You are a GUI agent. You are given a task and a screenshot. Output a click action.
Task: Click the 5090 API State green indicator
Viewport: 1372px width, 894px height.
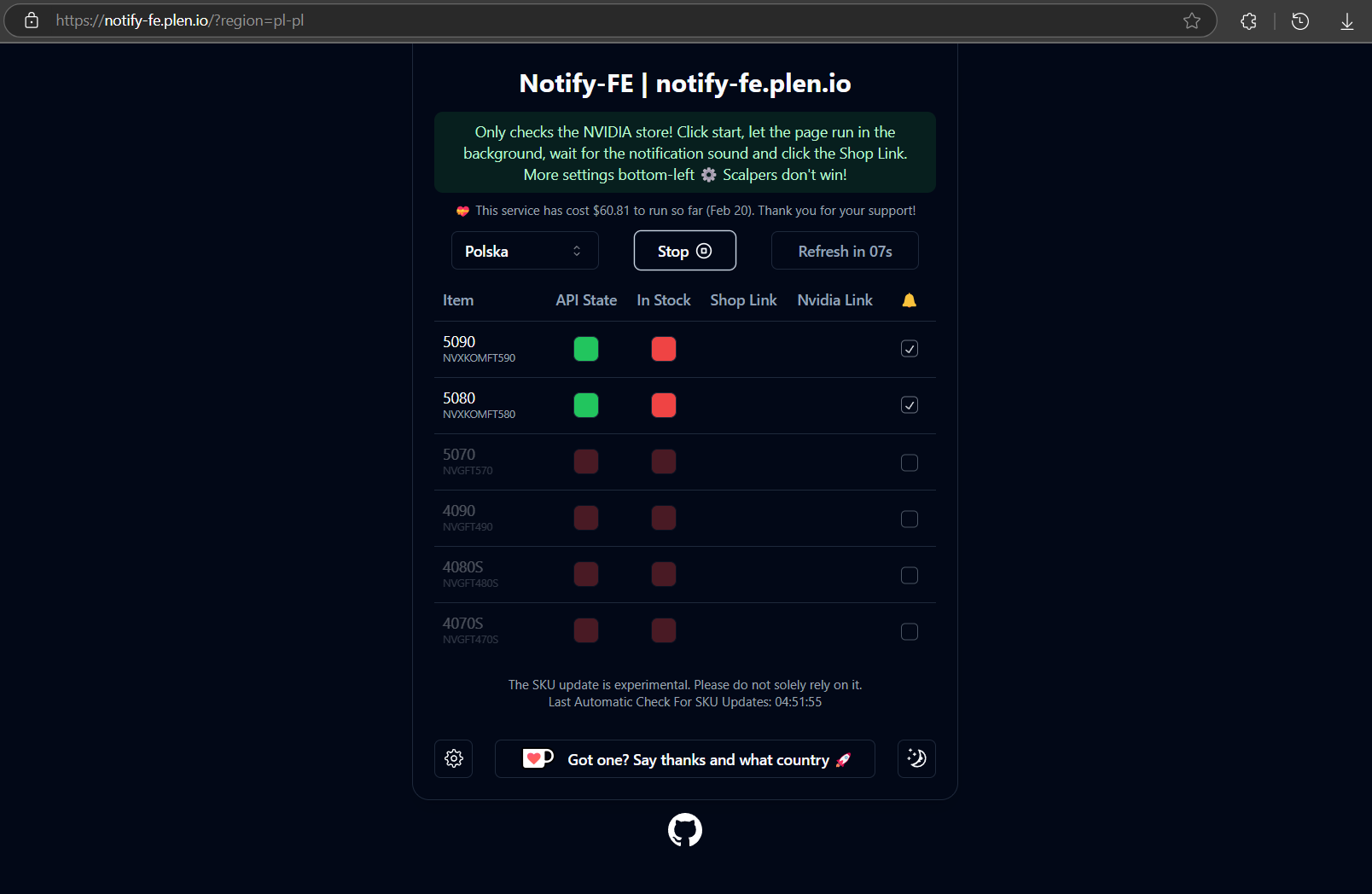pos(586,349)
